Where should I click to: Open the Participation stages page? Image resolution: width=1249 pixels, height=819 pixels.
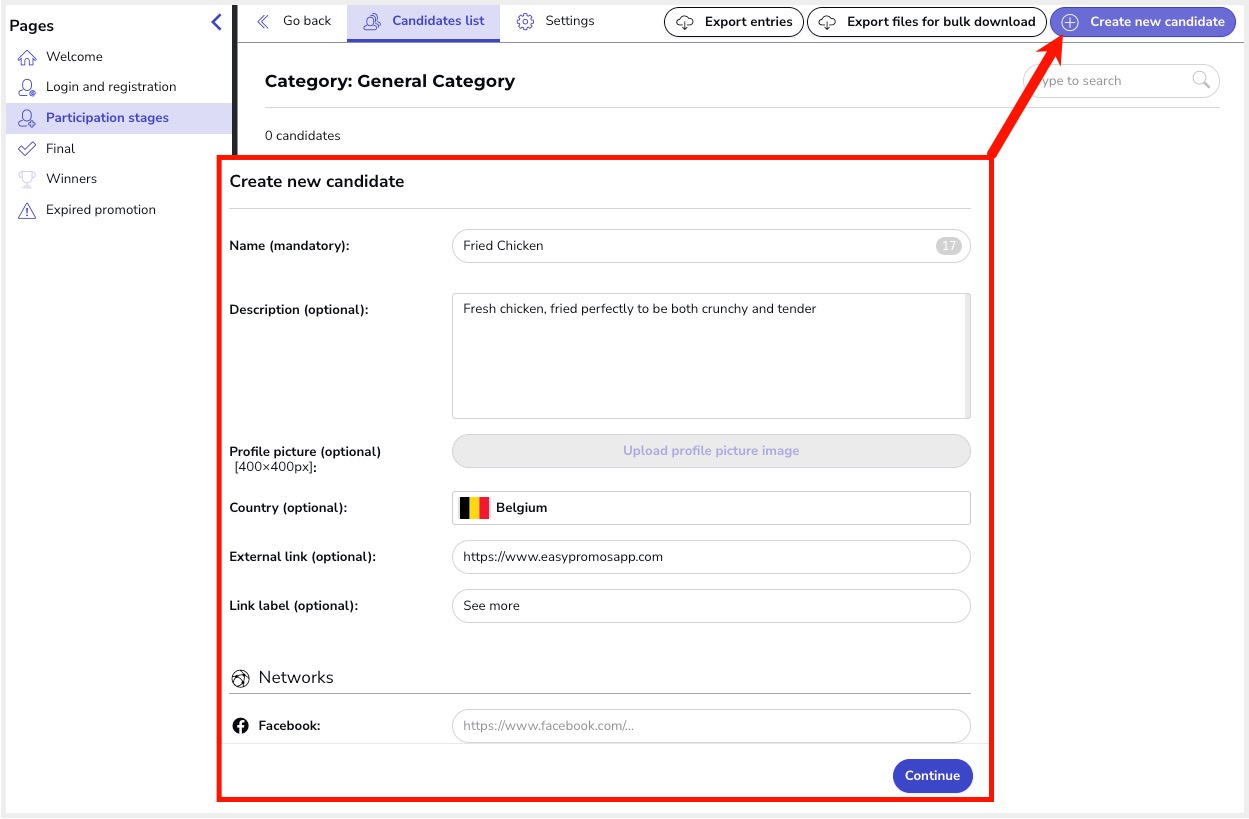107,118
